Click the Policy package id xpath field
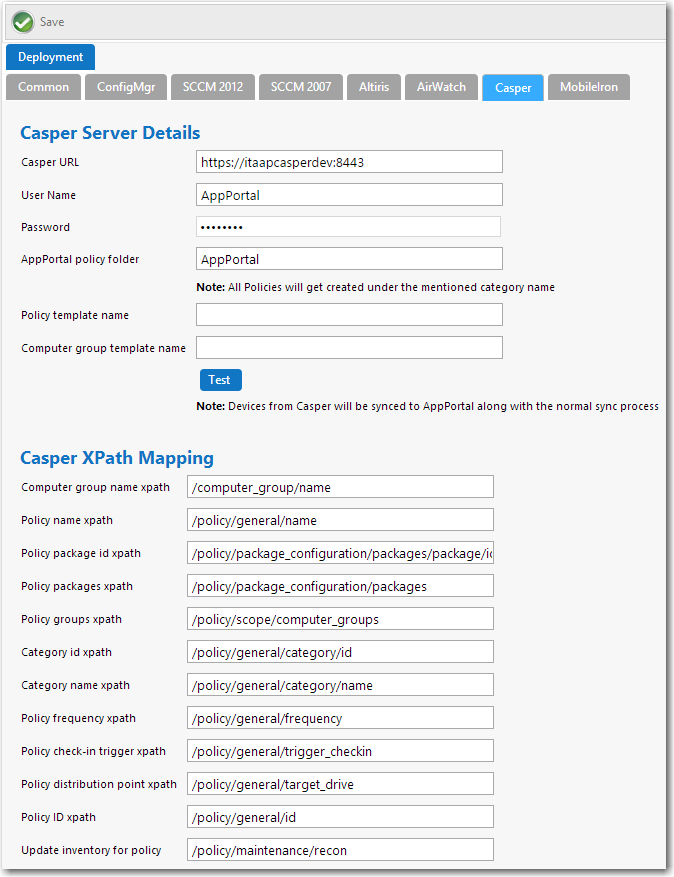674x877 pixels. point(341,553)
